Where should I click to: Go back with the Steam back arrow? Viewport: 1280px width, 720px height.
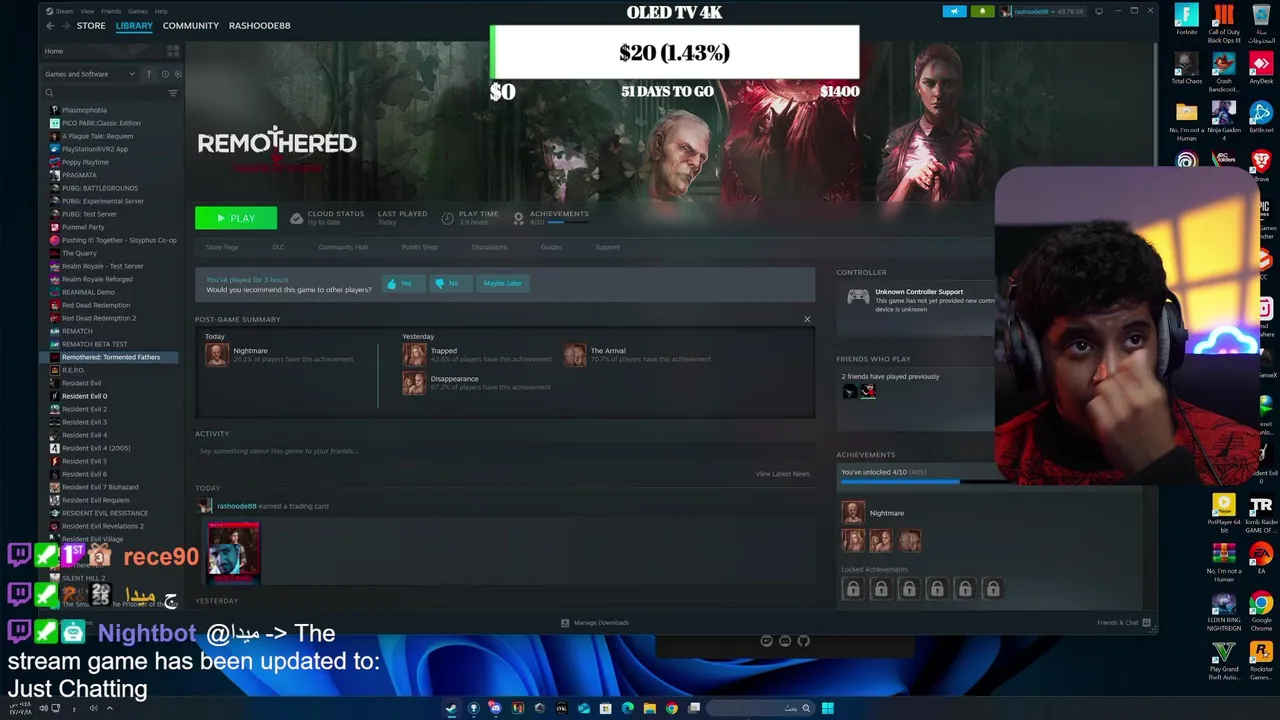point(51,25)
